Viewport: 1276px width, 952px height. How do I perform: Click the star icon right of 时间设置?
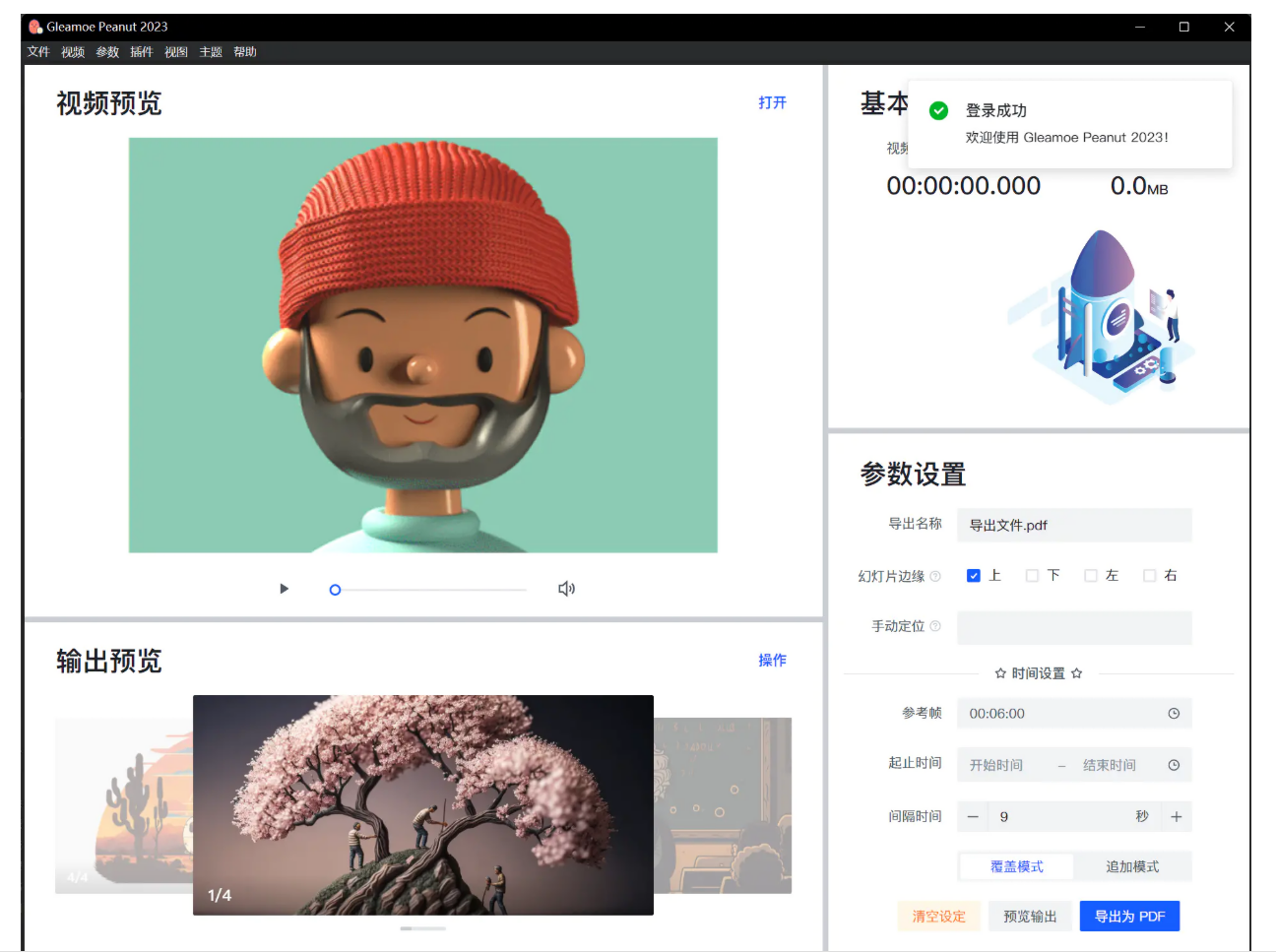1076,673
